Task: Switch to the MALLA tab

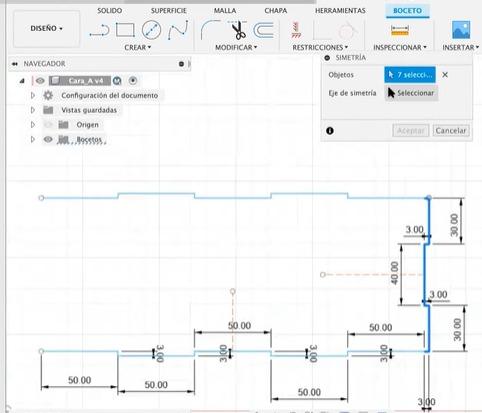Action: (225, 11)
